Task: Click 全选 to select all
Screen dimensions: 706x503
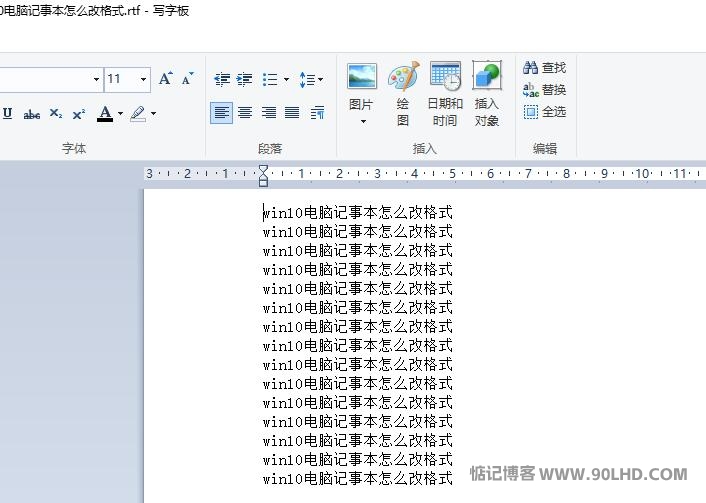Action: coord(544,112)
